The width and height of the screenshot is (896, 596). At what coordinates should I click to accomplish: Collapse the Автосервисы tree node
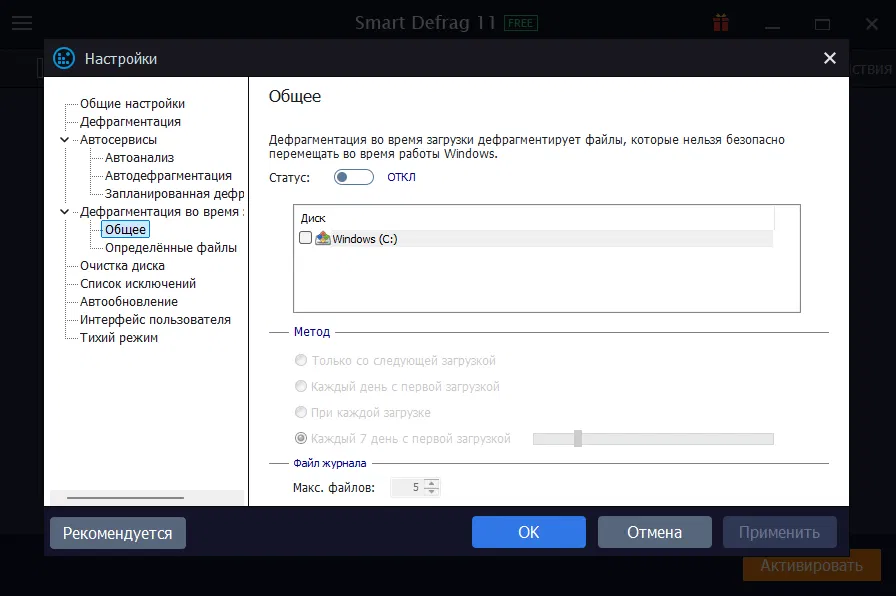65,139
